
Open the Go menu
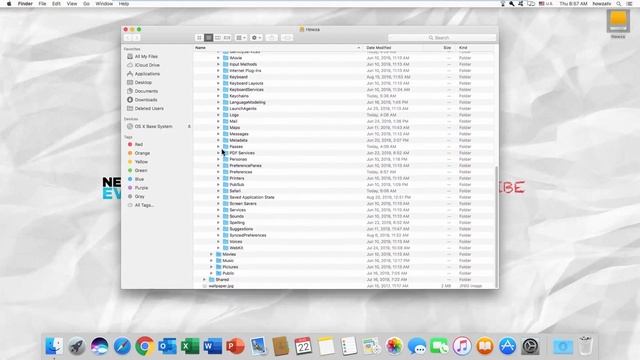click(86, 4)
